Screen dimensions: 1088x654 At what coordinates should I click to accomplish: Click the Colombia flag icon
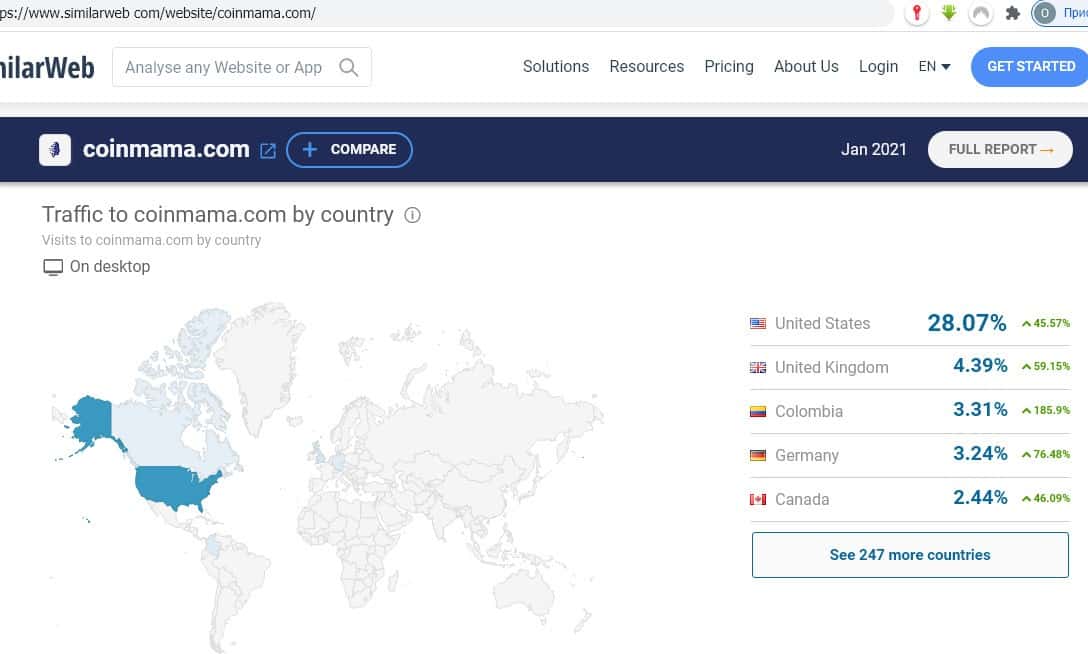coord(758,411)
